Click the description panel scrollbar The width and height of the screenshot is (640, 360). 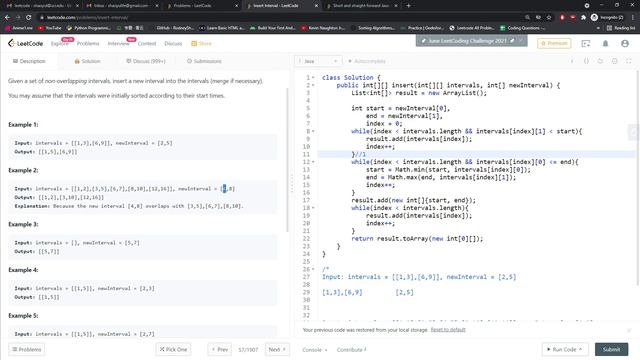point(288,159)
